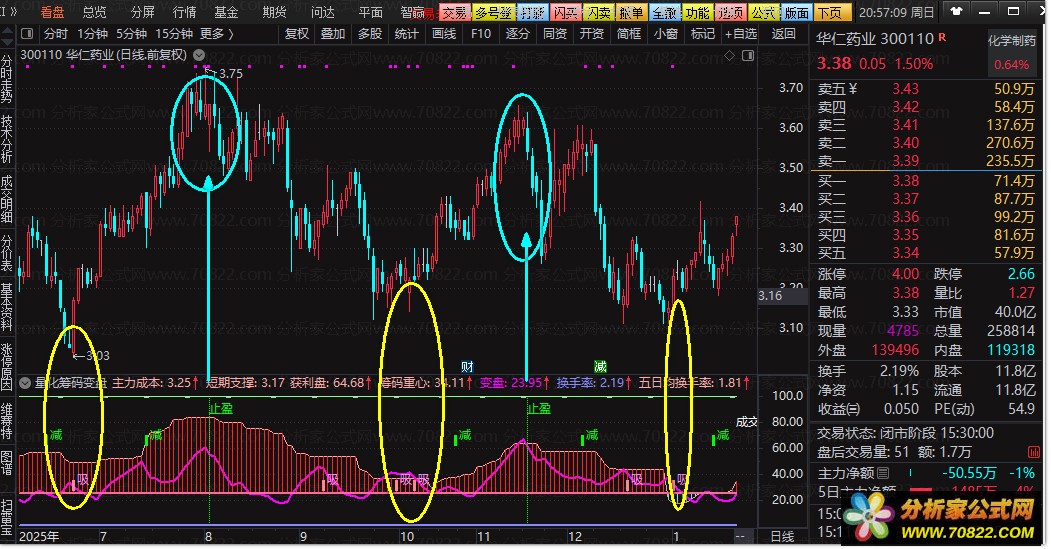Open 基本资料 in the left sidebar
This screenshot has height=549, width=1051.
pyautogui.click(x=7, y=308)
